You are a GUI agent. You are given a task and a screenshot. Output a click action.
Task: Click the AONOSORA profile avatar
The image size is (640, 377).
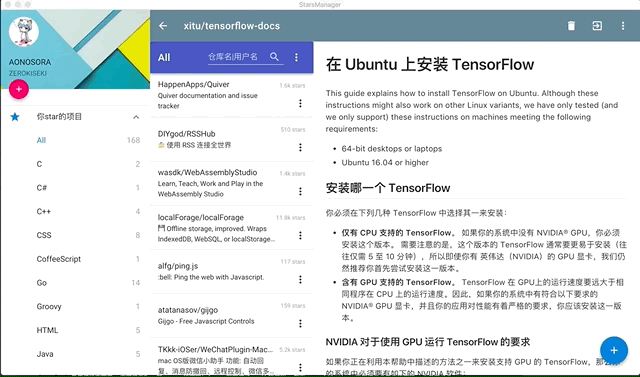tap(24, 32)
